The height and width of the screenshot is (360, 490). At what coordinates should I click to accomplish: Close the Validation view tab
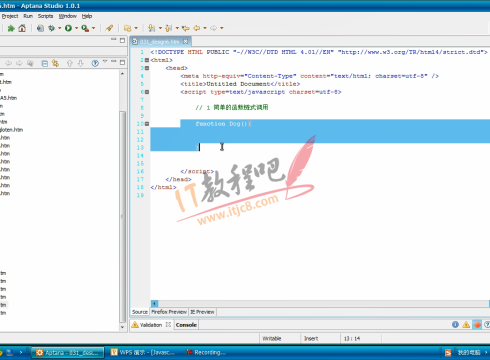pyautogui.click(x=168, y=324)
